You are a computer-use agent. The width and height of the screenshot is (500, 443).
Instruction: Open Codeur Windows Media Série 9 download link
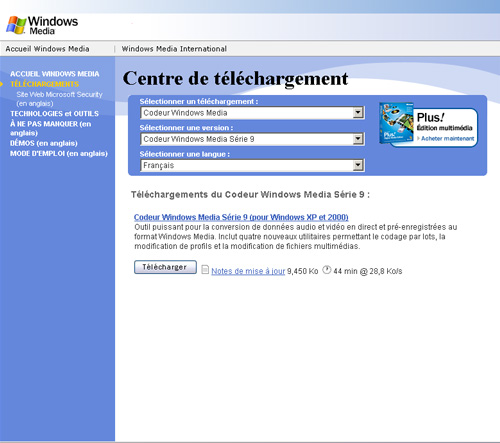pyautogui.click(x=241, y=217)
